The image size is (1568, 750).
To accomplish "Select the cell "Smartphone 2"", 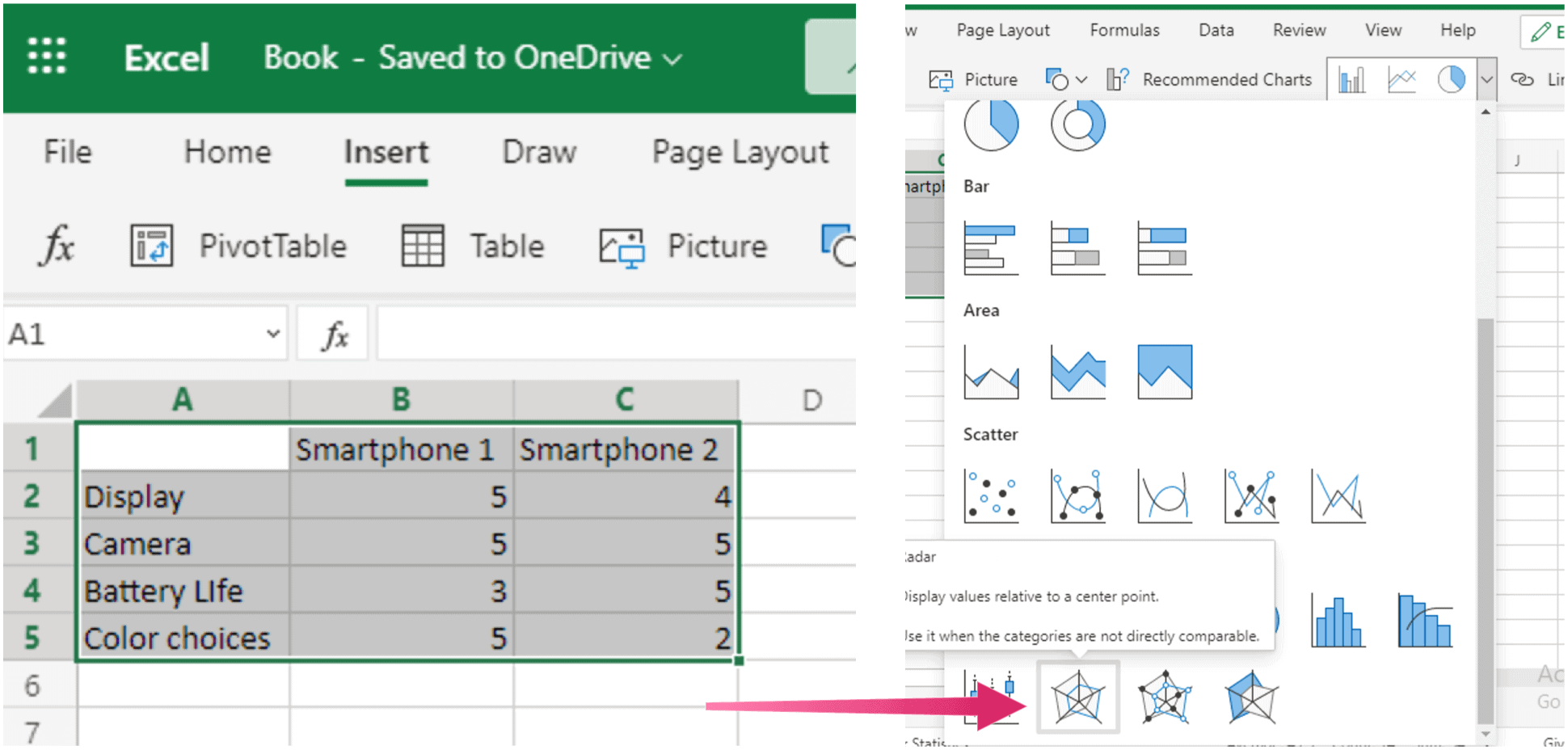I will click(x=625, y=449).
